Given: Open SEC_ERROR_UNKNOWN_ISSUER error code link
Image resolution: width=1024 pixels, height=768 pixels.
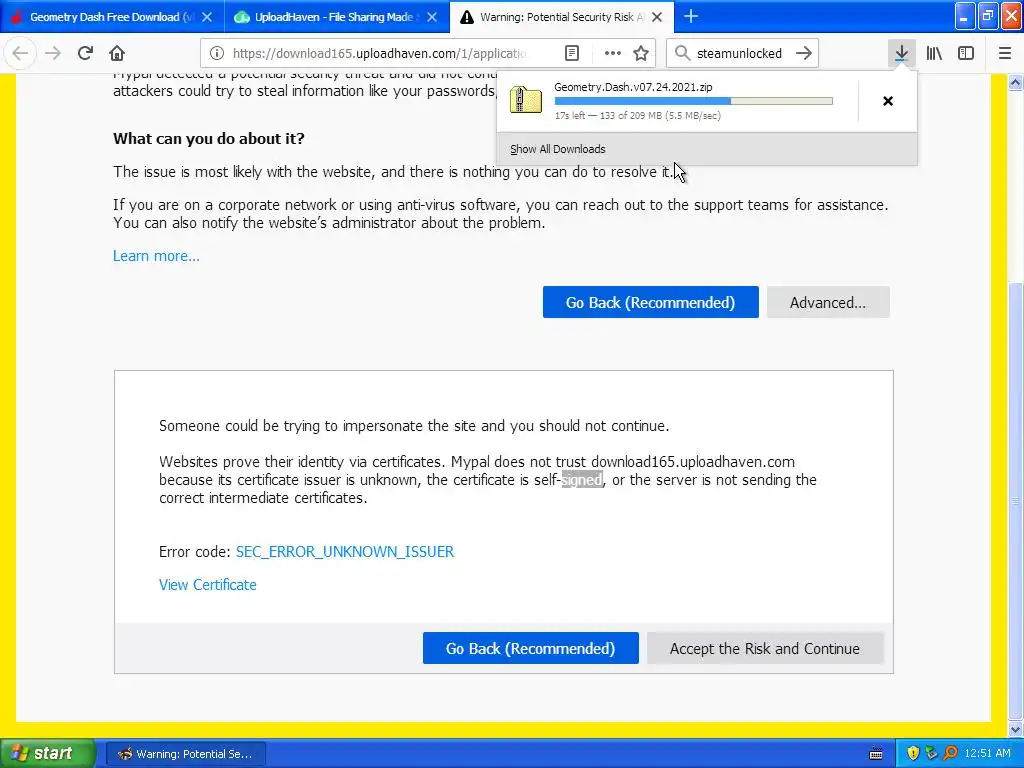Looking at the screenshot, I should coord(345,552).
